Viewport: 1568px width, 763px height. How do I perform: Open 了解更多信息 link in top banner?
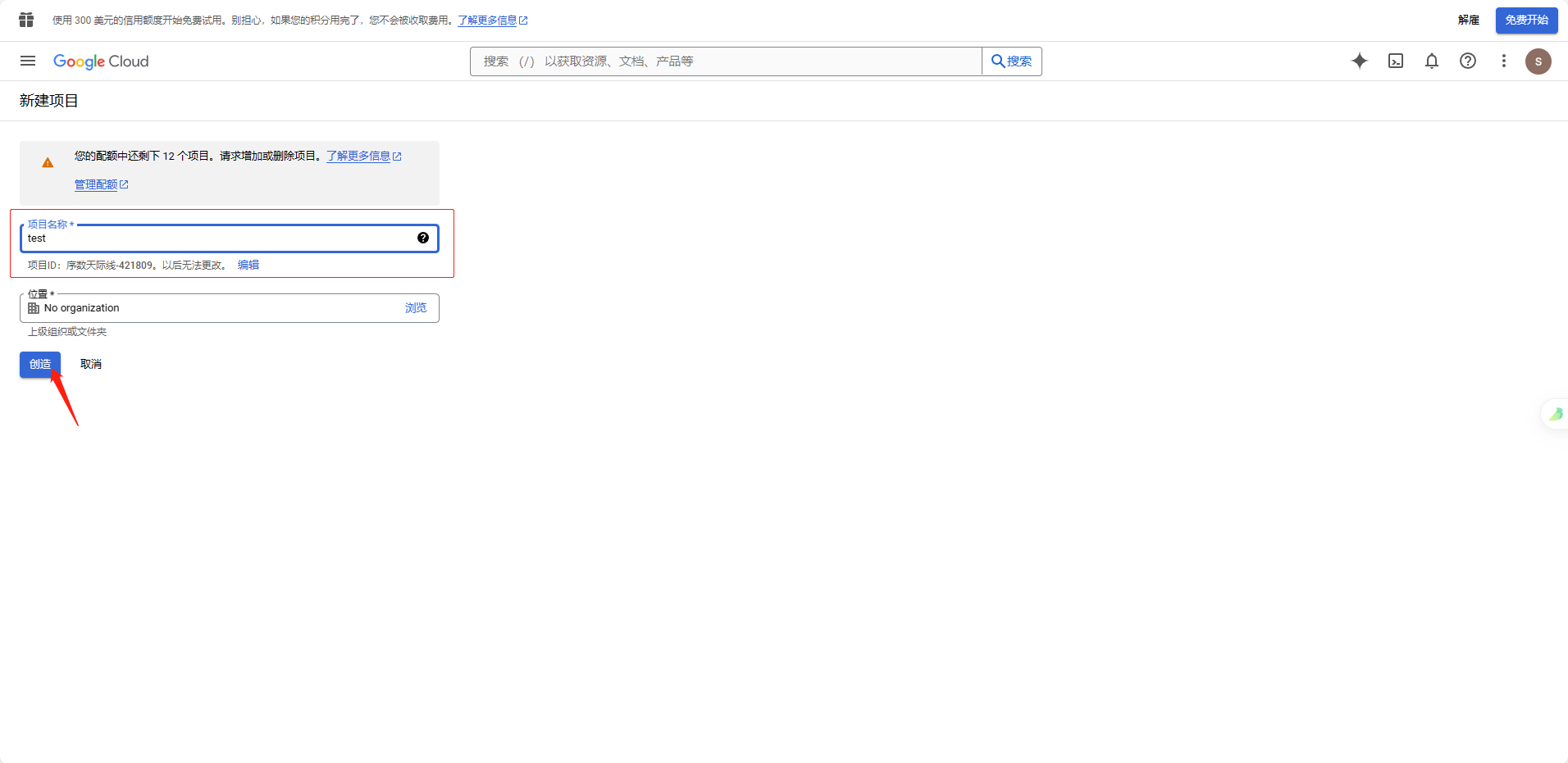tap(493, 20)
